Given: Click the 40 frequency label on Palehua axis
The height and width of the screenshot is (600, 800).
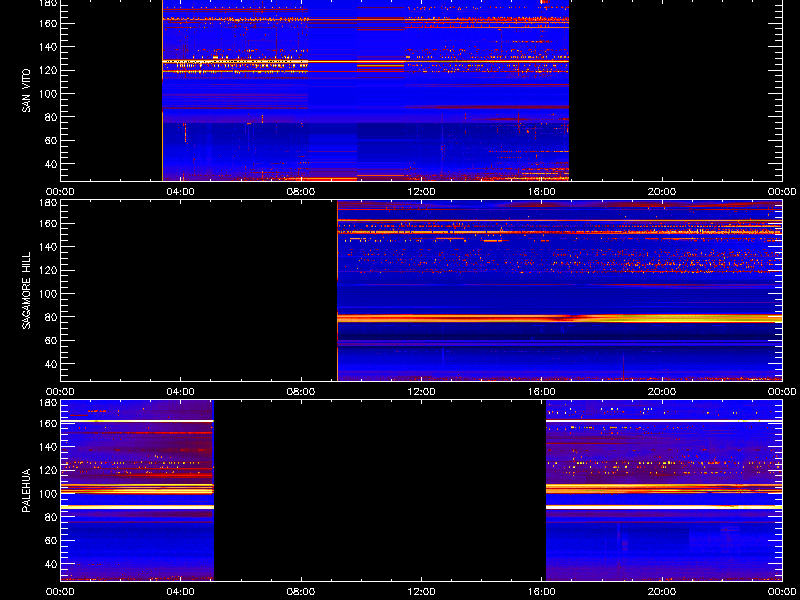Looking at the screenshot, I should (51, 564).
